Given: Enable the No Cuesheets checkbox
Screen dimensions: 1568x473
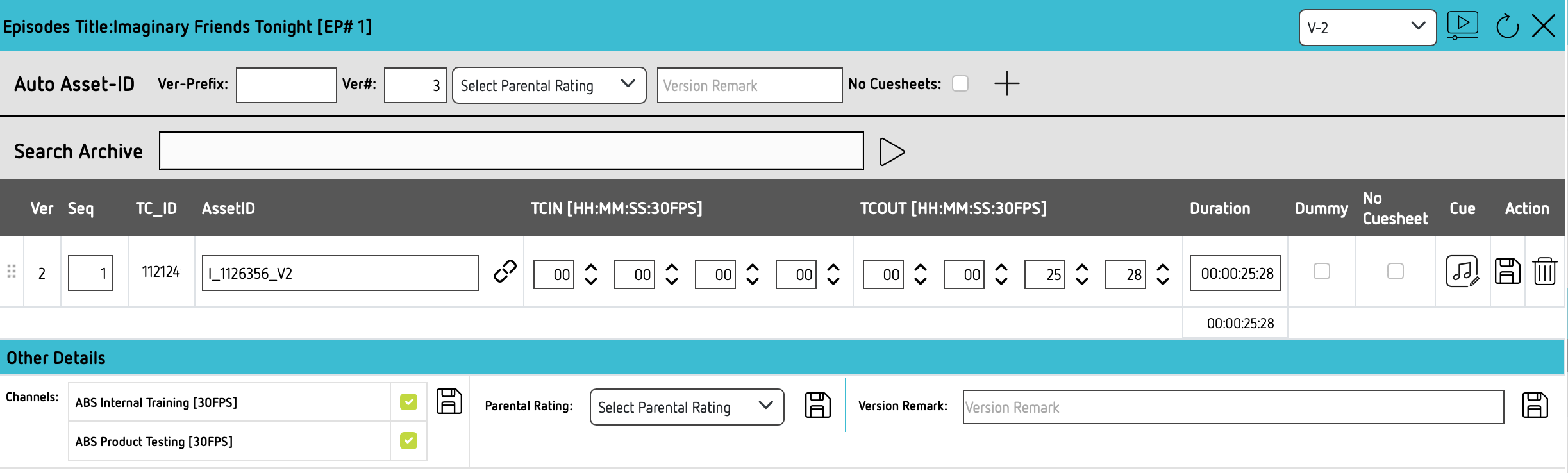Looking at the screenshot, I should click(x=960, y=84).
